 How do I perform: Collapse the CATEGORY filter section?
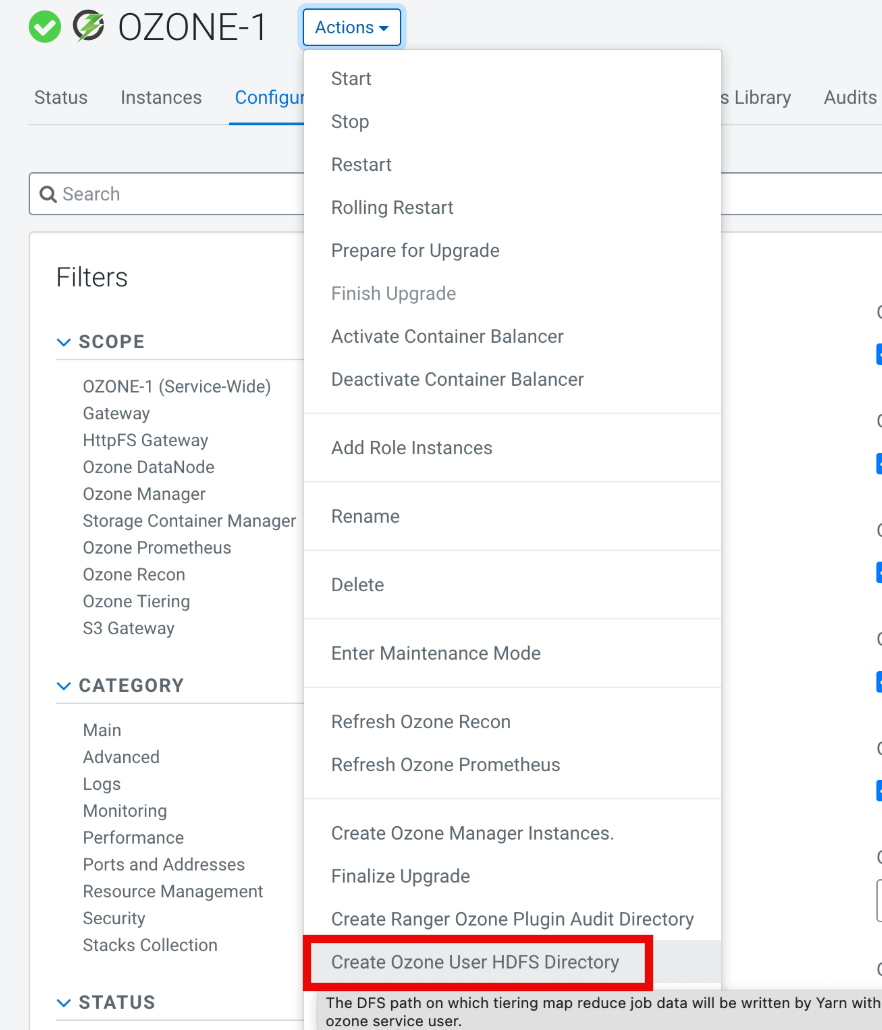64,686
